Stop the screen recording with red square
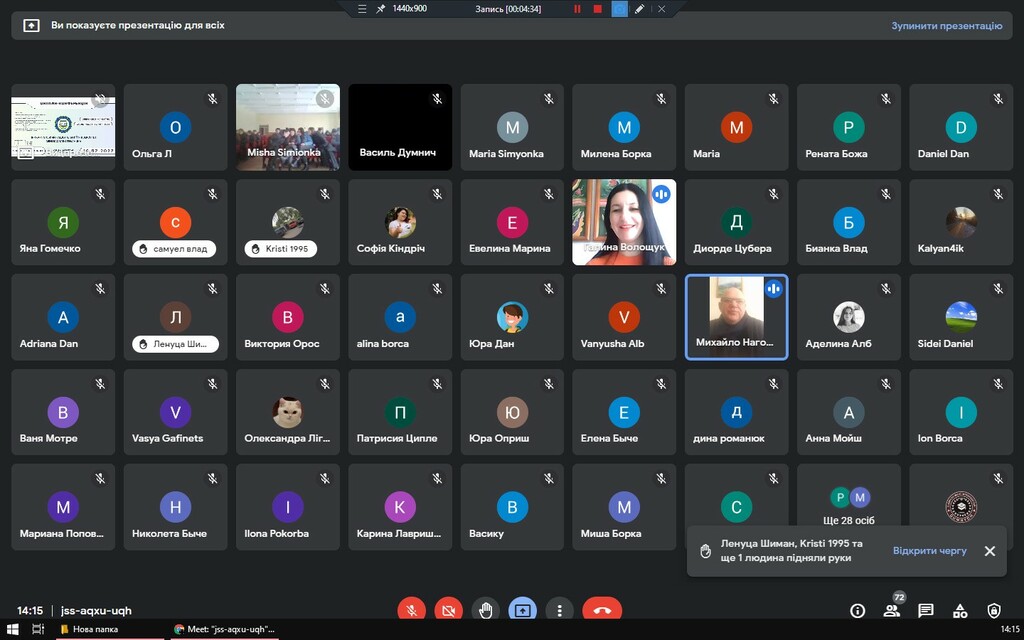Viewport: 1024px width, 640px height. pos(598,9)
